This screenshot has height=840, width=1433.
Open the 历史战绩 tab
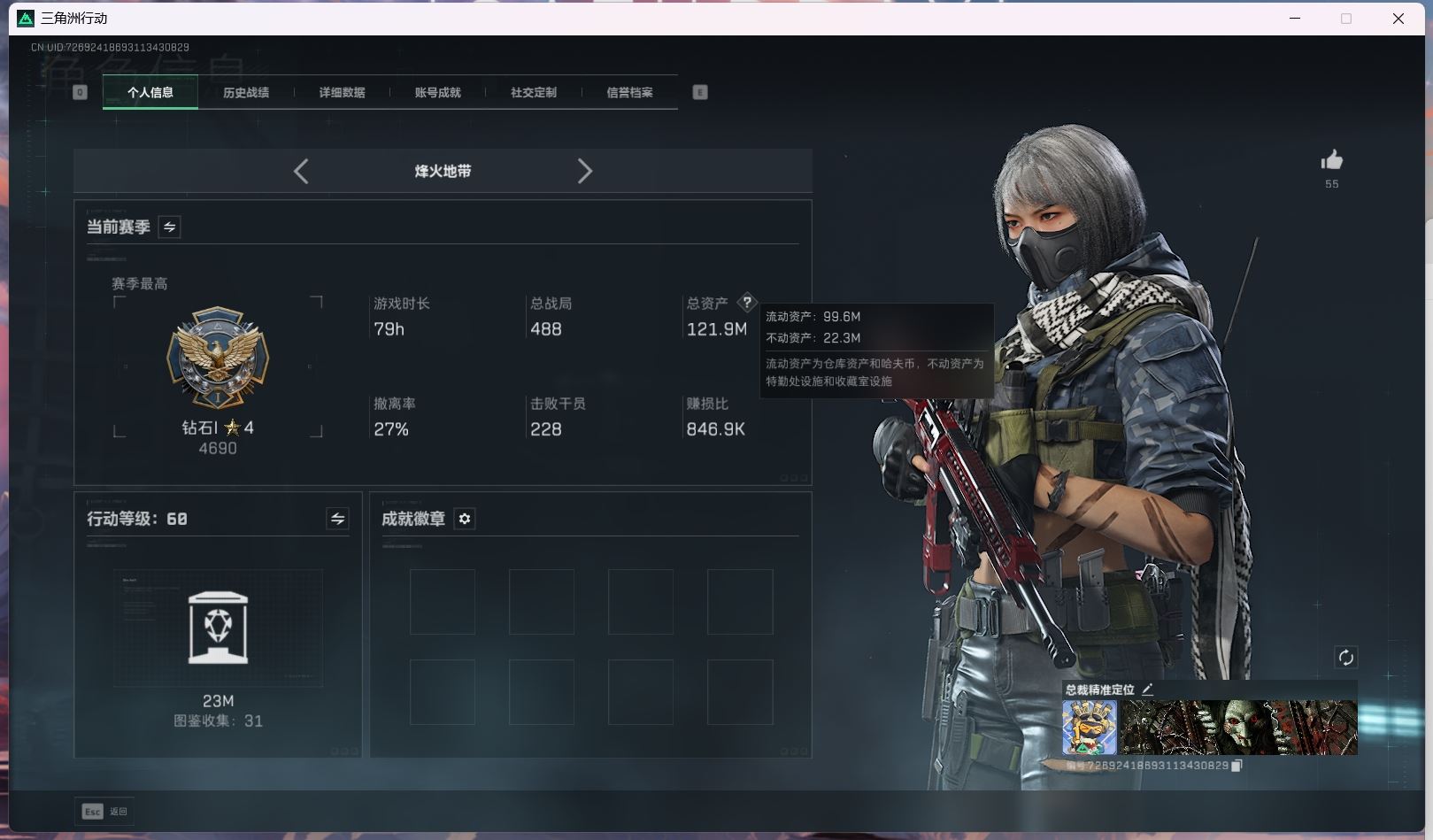point(246,92)
